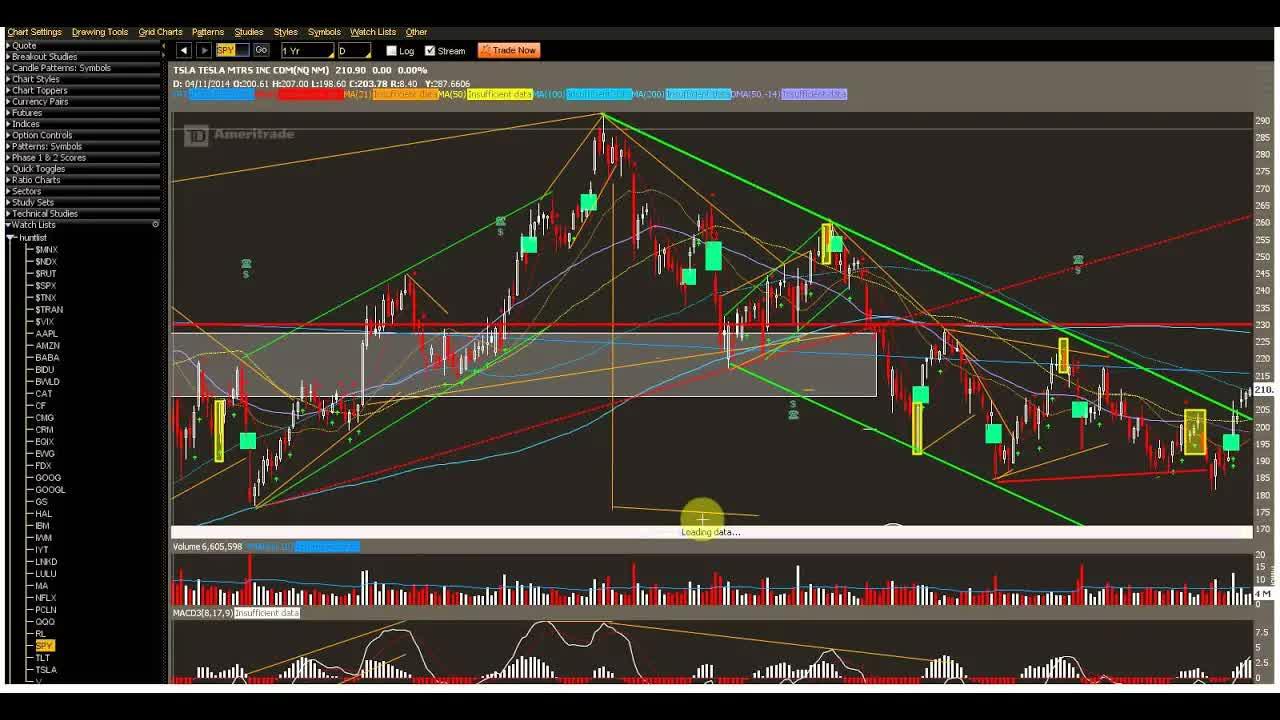Open the Drawing Tools menu
Image resolution: width=1280 pixels, height=720 pixels.
point(100,32)
